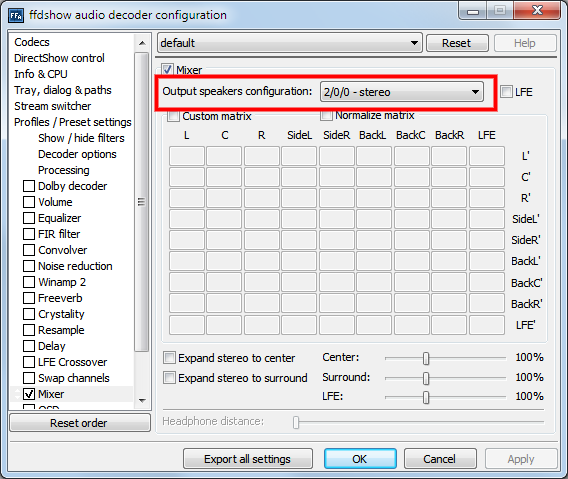Image resolution: width=568 pixels, height=479 pixels.
Task: Open the default preset dropdown
Action: point(290,43)
